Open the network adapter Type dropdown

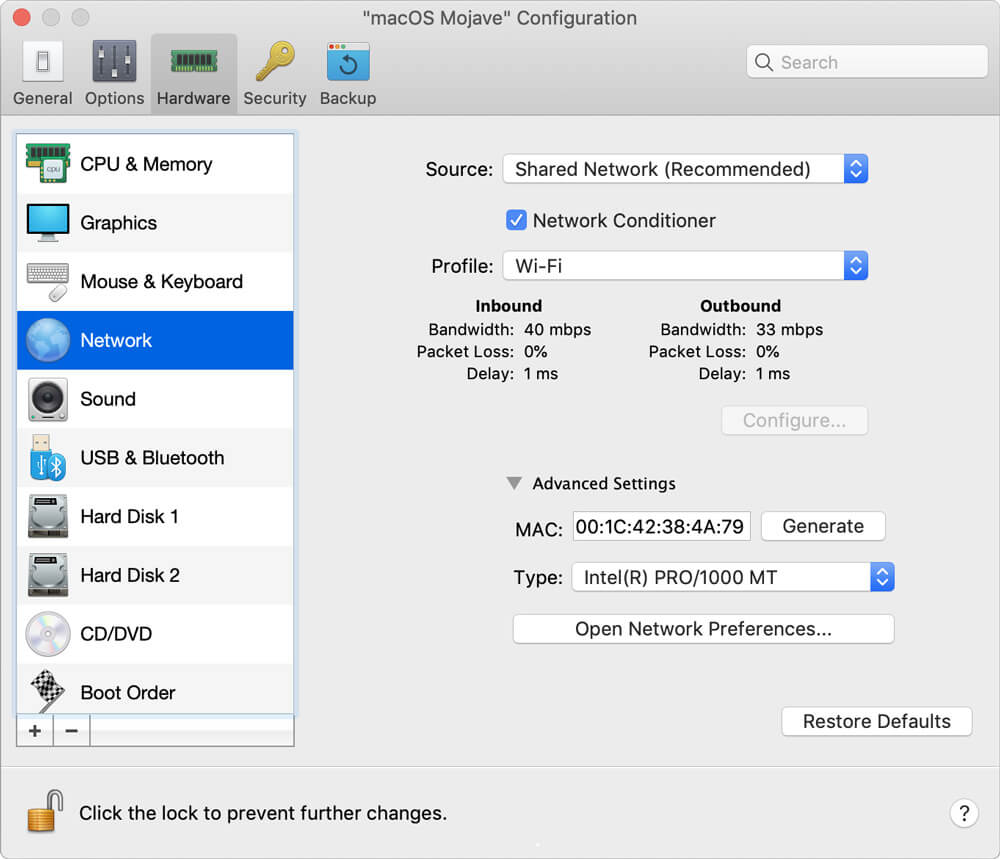click(x=880, y=576)
